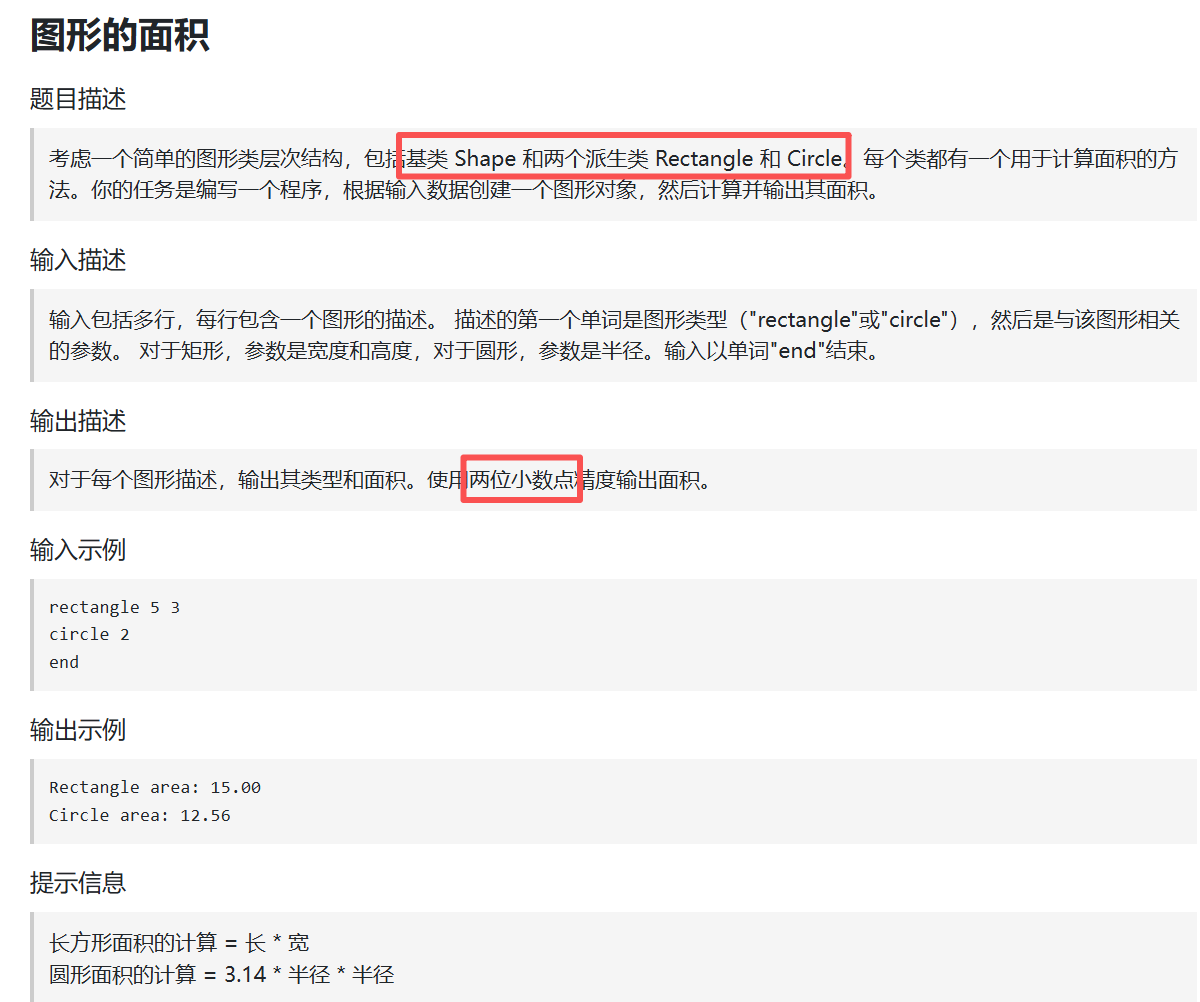Click the sentence starting 对于每个图形描述
This screenshot has width=1200, height=1002.
click(233, 480)
